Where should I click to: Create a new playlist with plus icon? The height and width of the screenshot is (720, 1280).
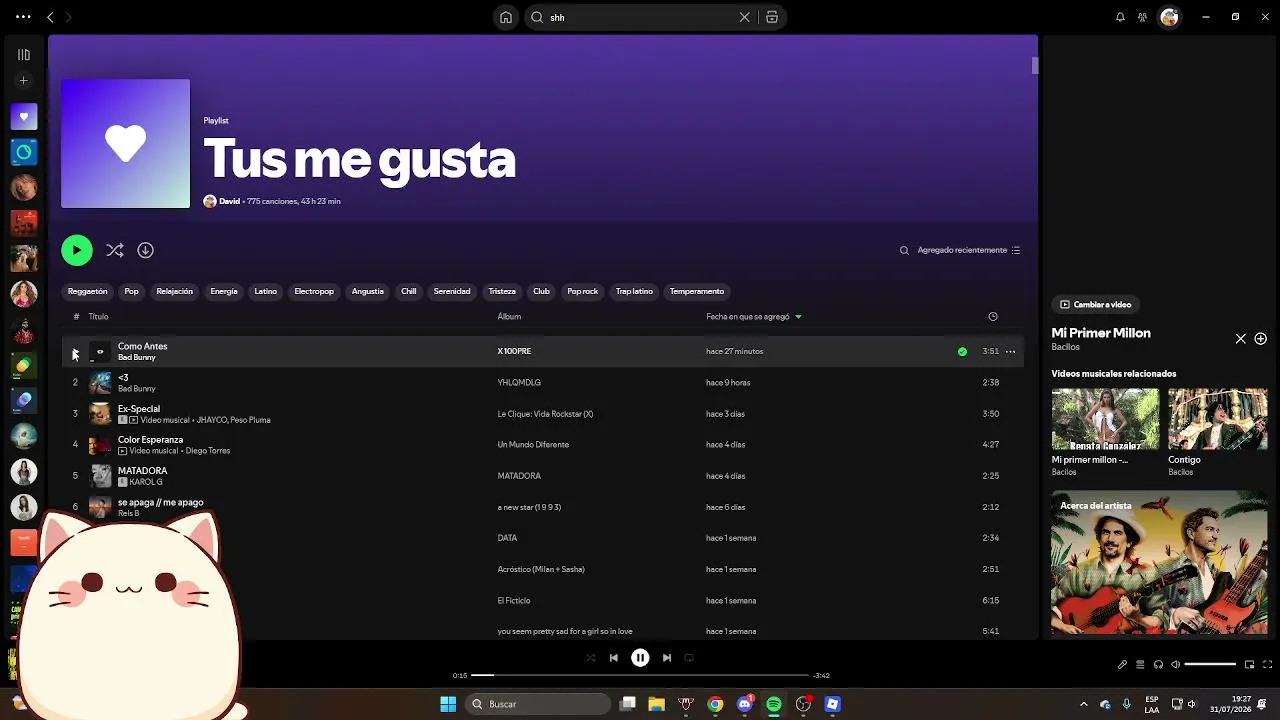[24, 81]
